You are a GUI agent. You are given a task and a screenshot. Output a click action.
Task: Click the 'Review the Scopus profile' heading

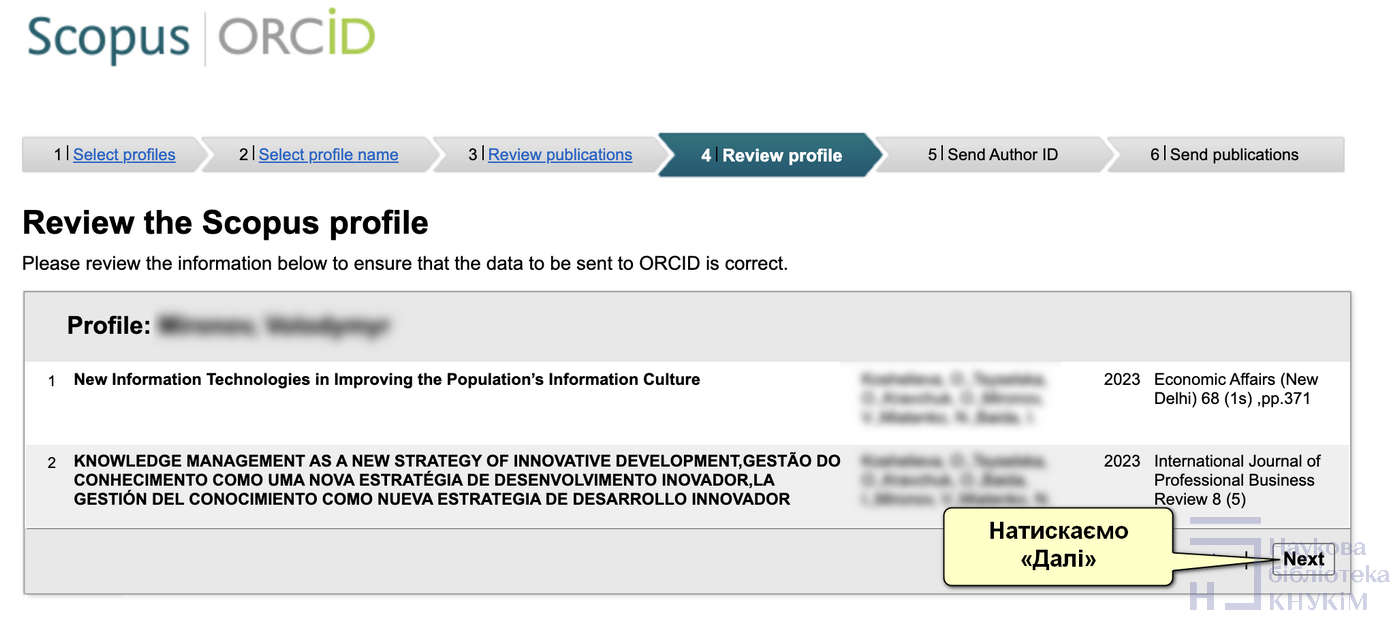tap(225, 222)
